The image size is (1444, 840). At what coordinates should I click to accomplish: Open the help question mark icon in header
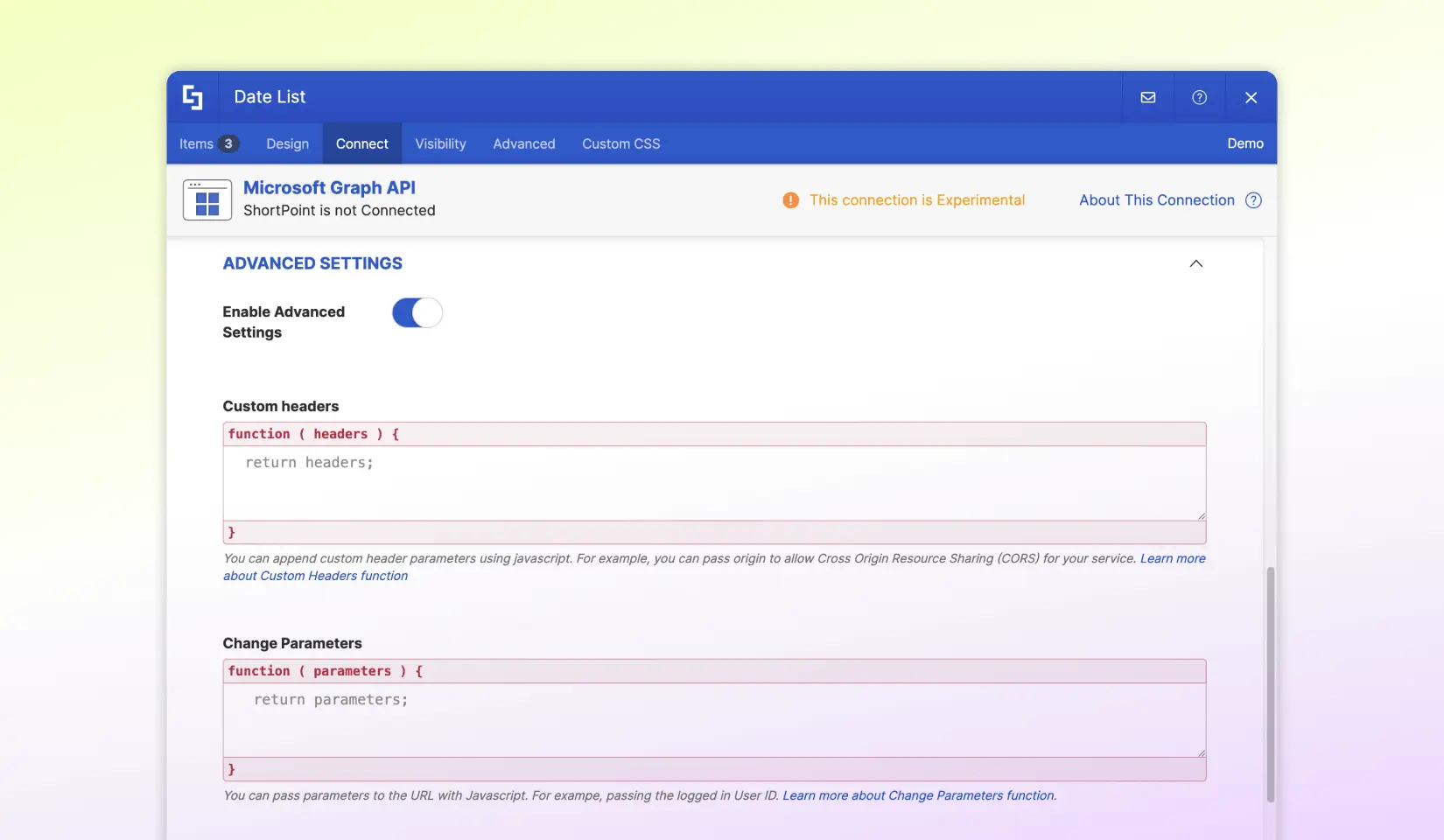click(x=1200, y=97)
